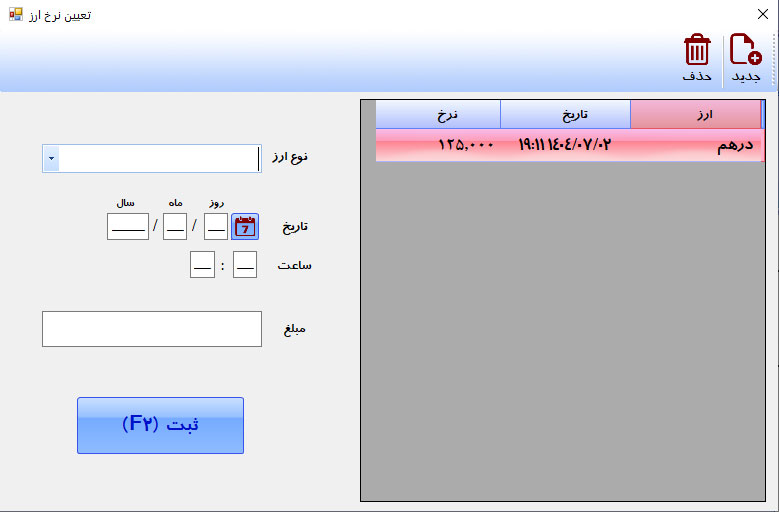Select the درهم currency cell
The width and height of the screenshot is (779, 512).
695,145
